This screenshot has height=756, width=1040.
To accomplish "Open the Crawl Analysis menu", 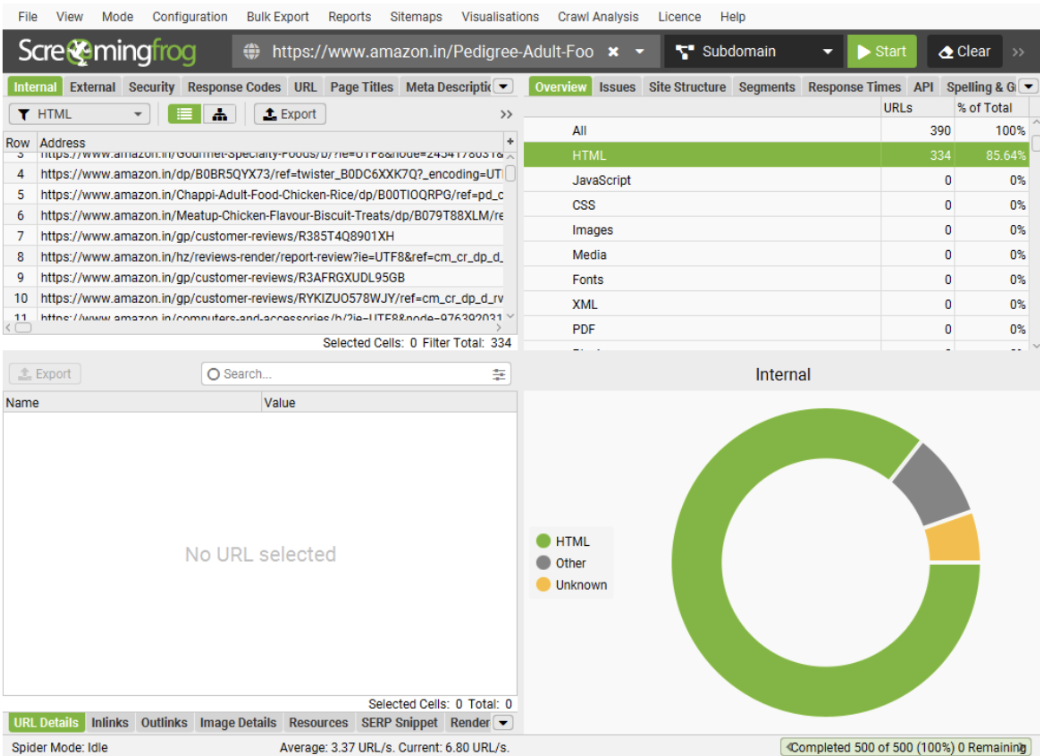I will [x=598, y=17].
